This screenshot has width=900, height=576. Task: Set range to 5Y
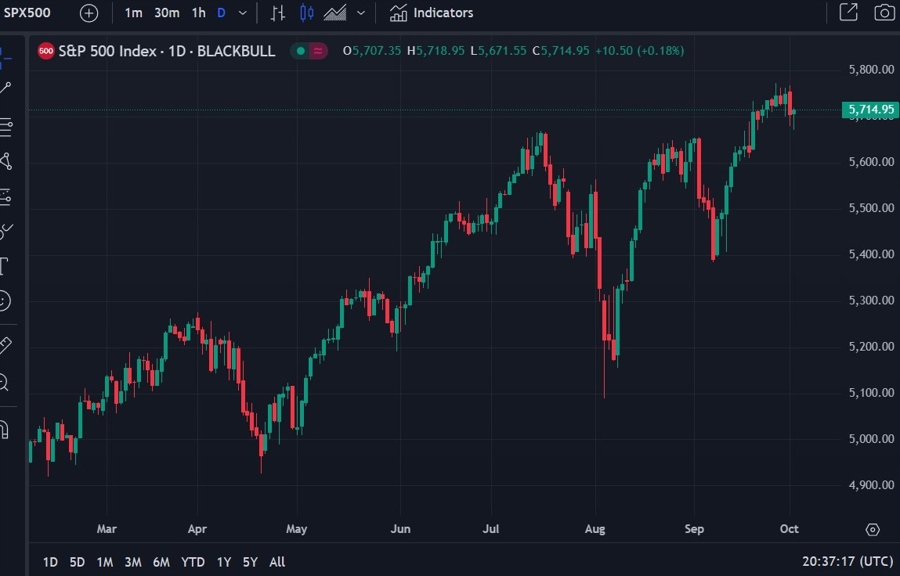coord(250,562)
